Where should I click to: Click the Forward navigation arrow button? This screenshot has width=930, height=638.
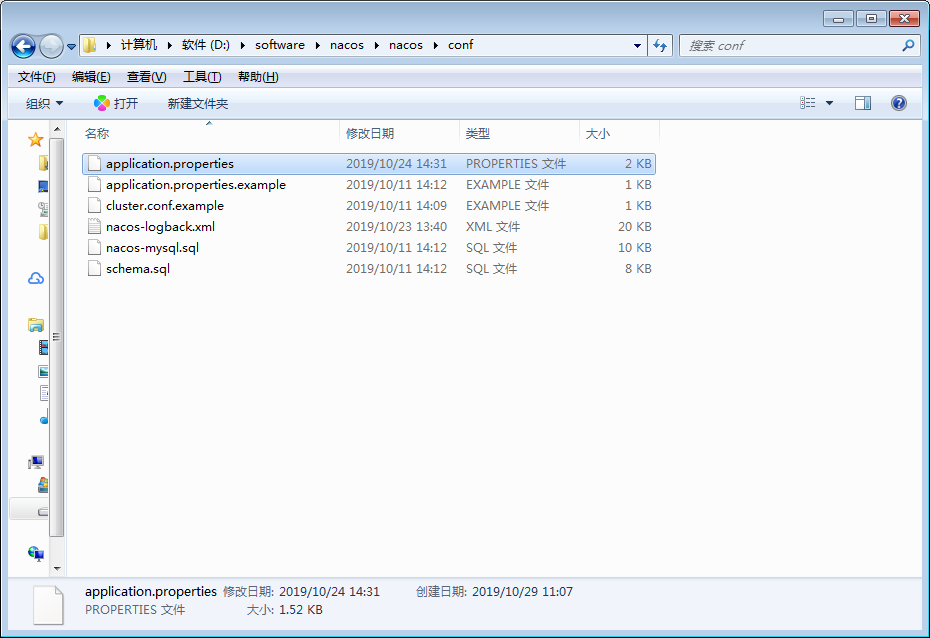(x=51, y=46)
